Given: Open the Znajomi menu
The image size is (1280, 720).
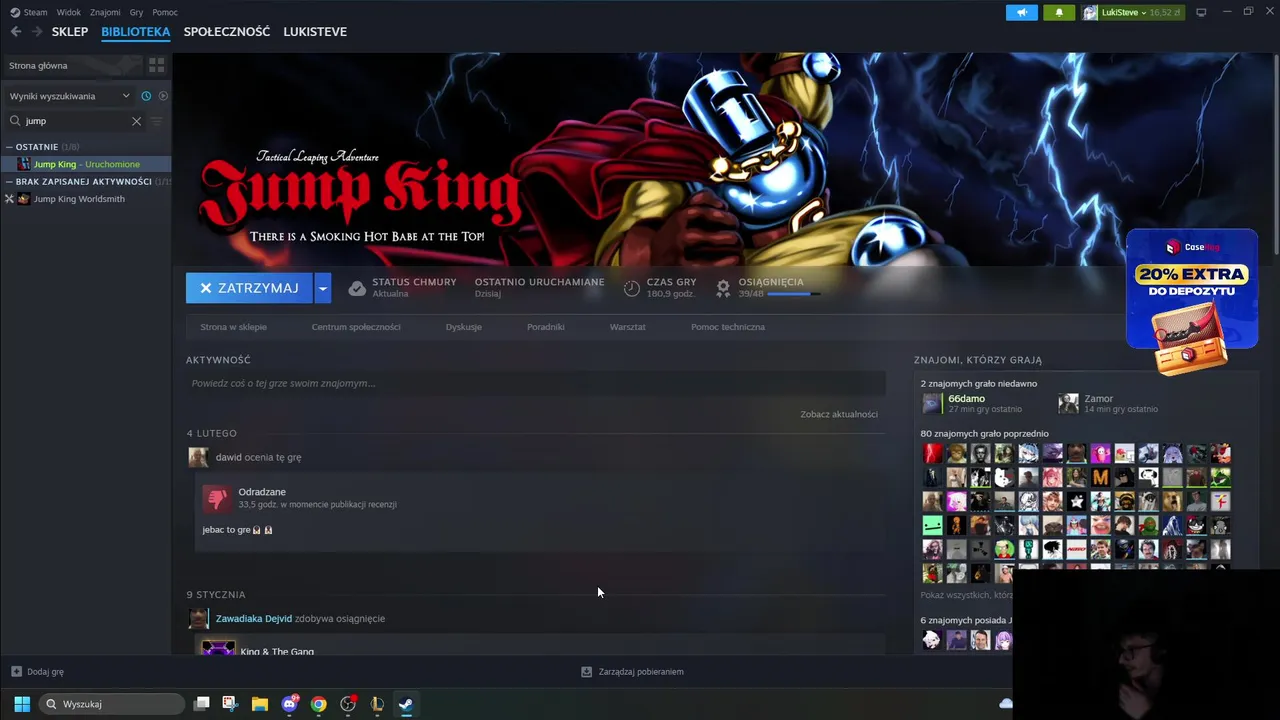Looking at the screenshot, I should 105,12.
